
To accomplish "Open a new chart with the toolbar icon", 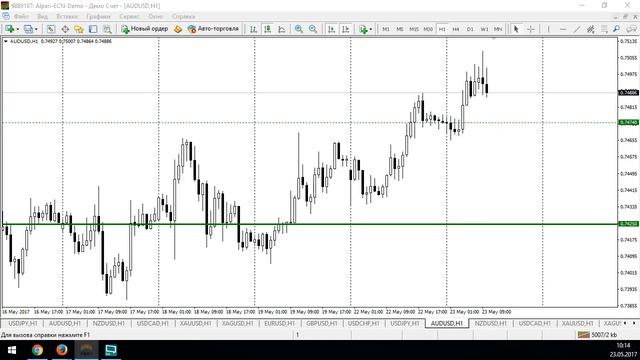I will click(x=9, y=29).
